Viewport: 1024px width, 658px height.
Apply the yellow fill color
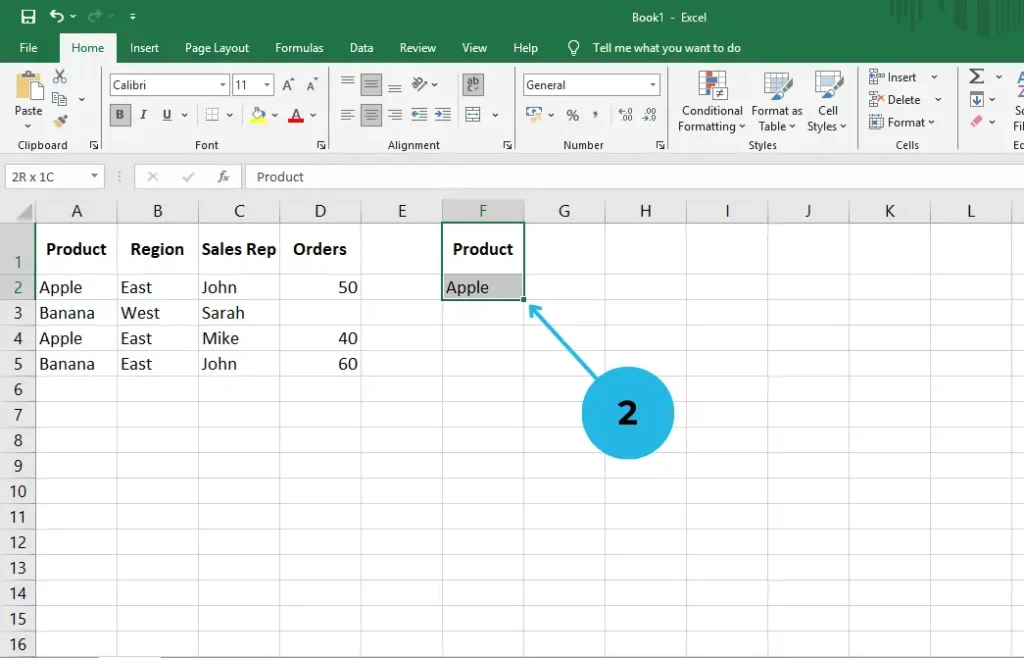(x=259, y=115)
